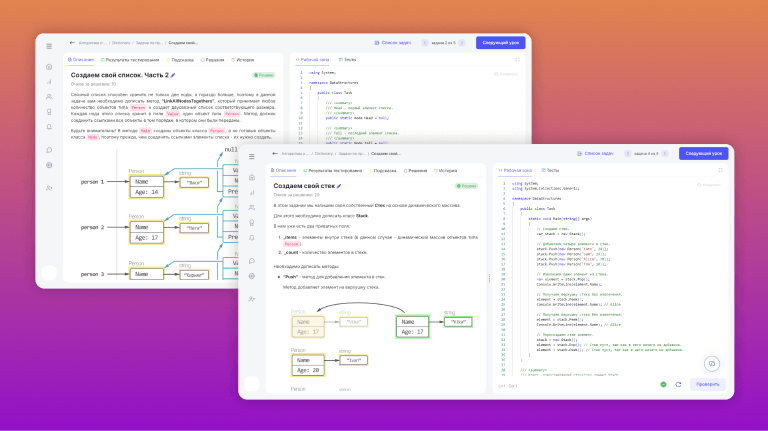This screenshot has width=768, height=431.
Task: Open hamburger menu in the back window
Action: pyautogui.click(x=49, y=44)
